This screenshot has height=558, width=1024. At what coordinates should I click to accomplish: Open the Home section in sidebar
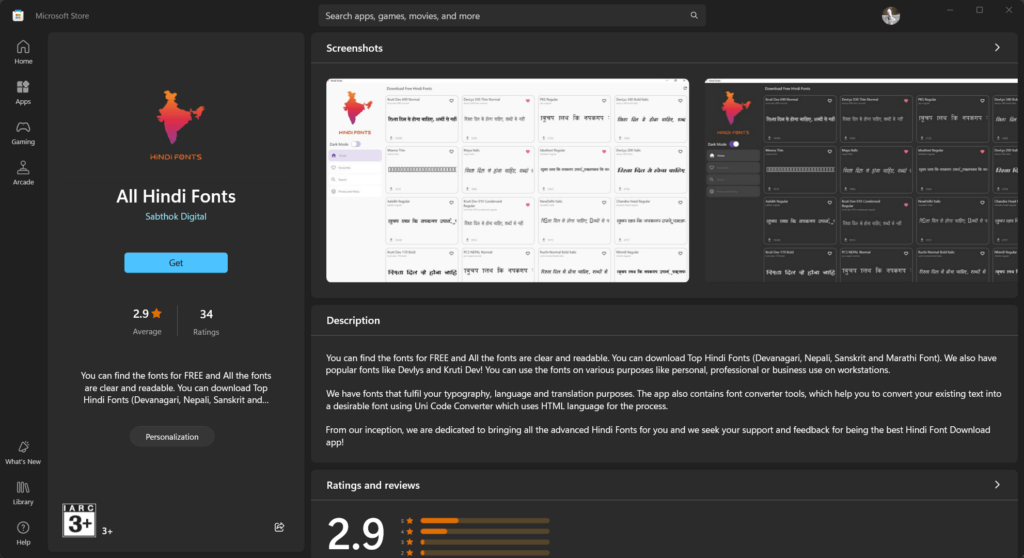23,52
